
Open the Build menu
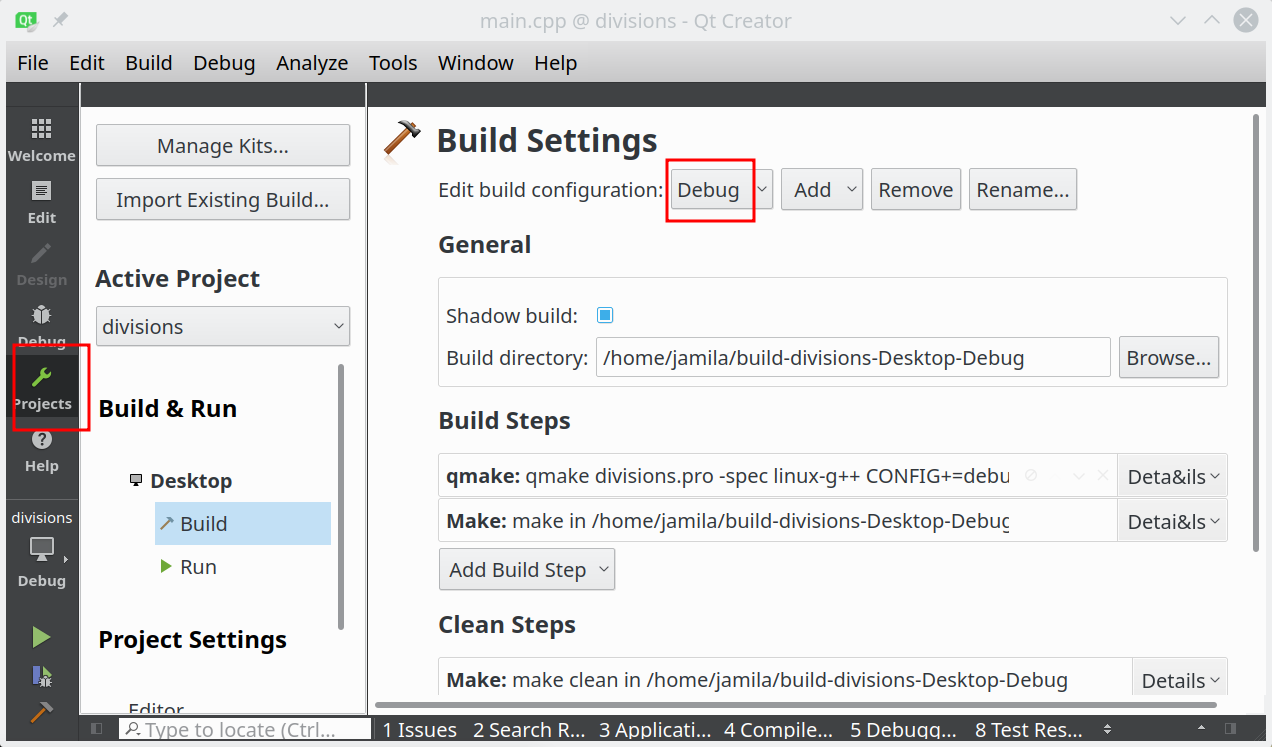(149, 63)
